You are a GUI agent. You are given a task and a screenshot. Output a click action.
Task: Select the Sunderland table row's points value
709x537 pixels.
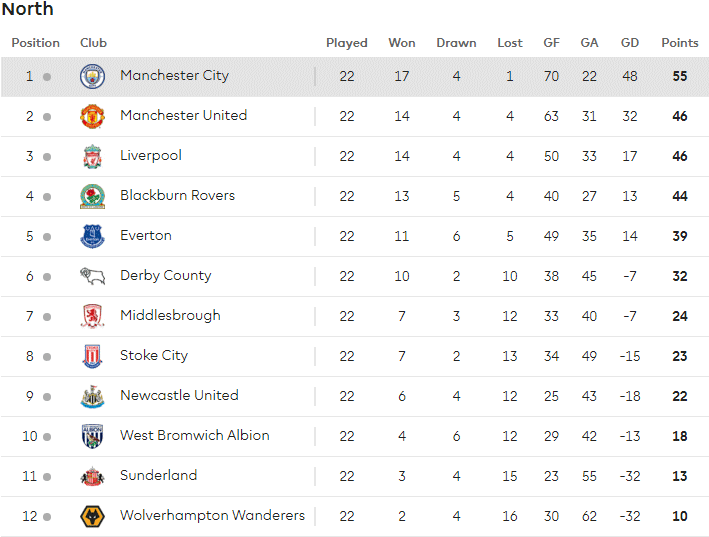click(680, 476)
